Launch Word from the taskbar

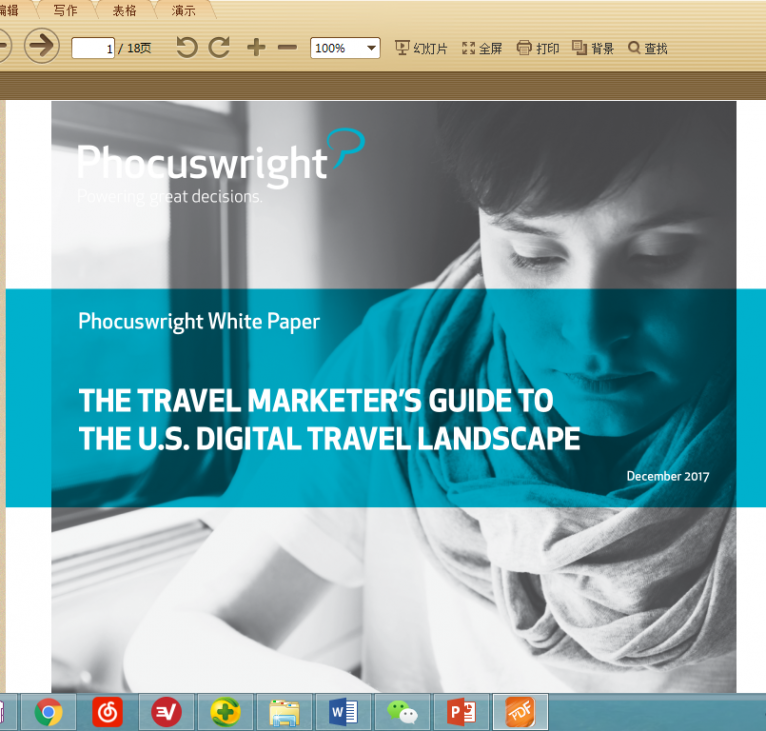point(343,712)
